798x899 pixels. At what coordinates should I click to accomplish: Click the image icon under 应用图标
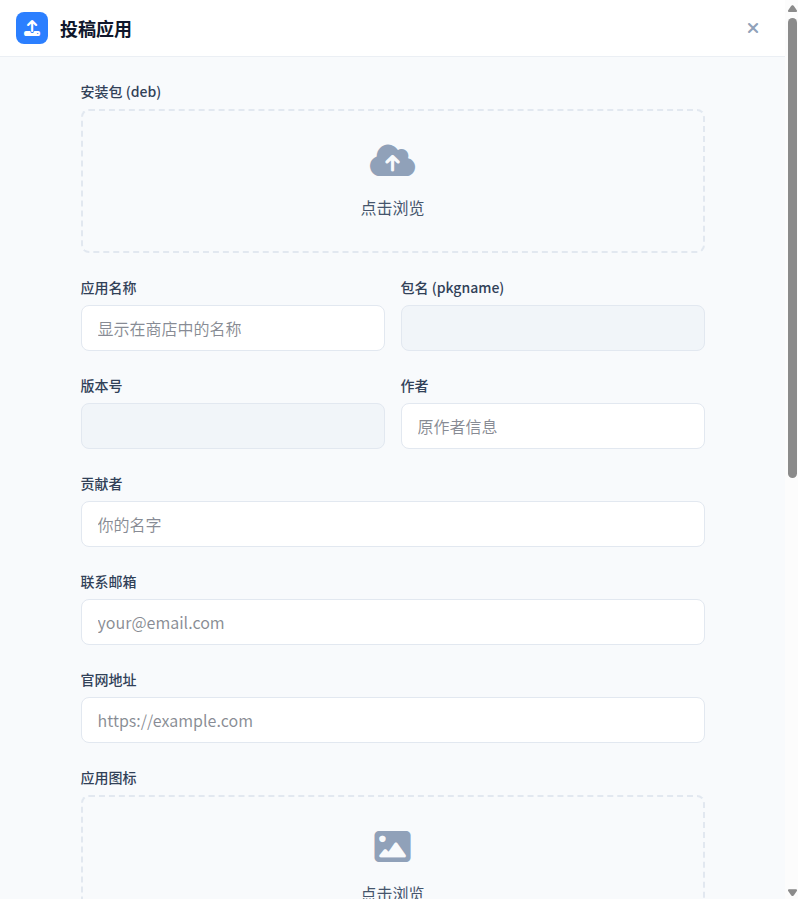click(x=393, y=846)
